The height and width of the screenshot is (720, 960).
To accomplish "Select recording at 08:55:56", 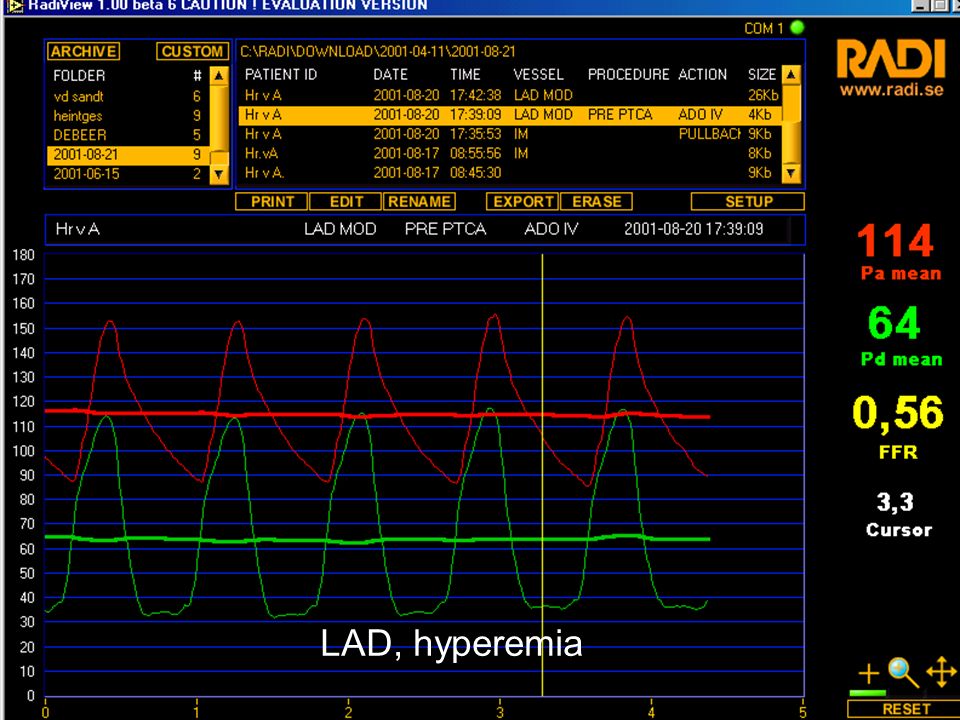I will pos(511,154).
